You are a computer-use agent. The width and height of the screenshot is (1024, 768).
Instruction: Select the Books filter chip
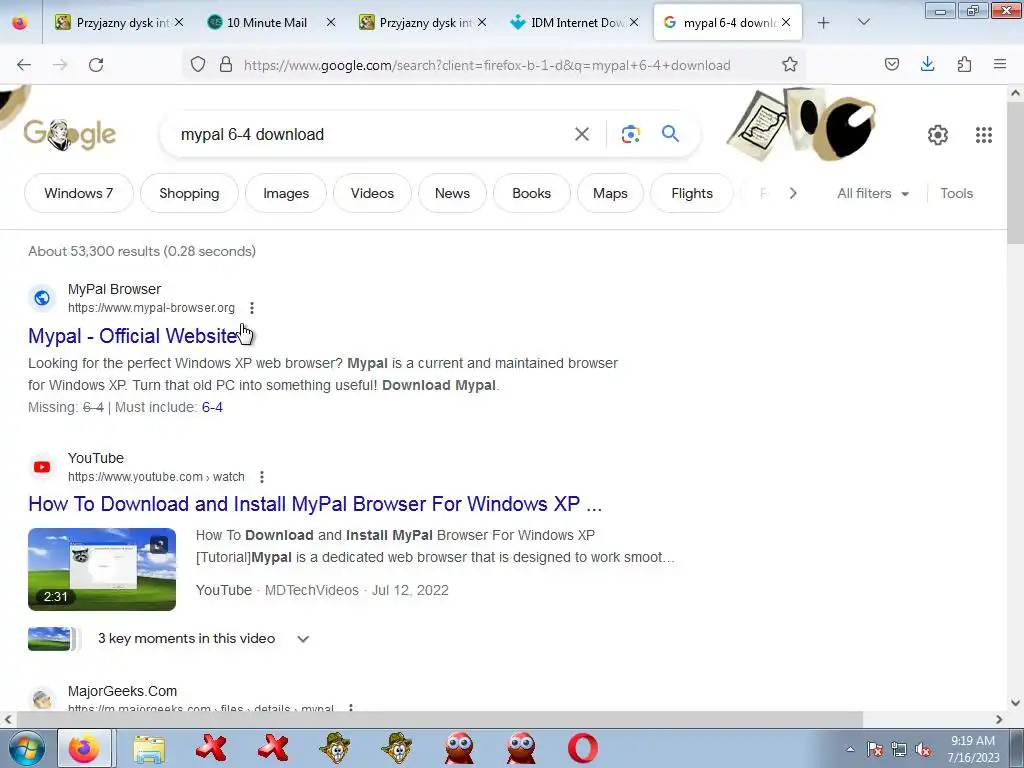click(532, 193)
